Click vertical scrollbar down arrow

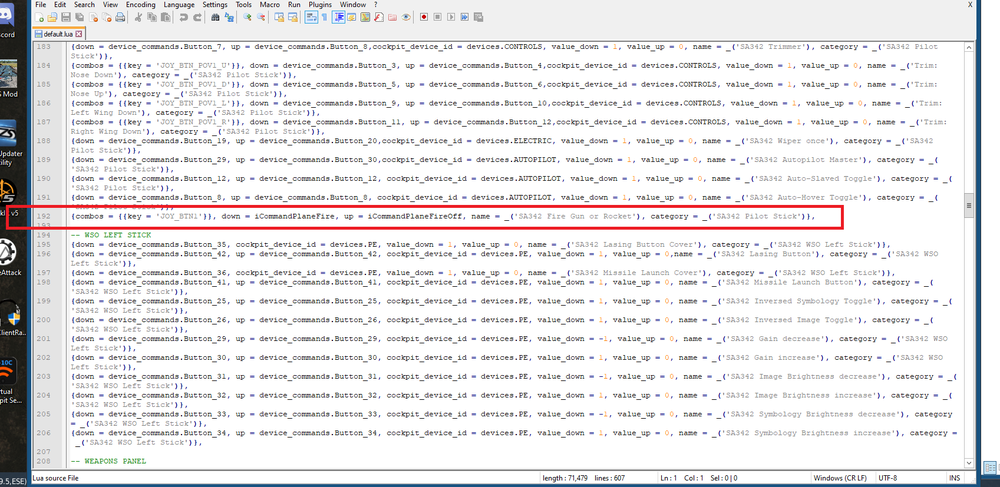tap(970, 463)
